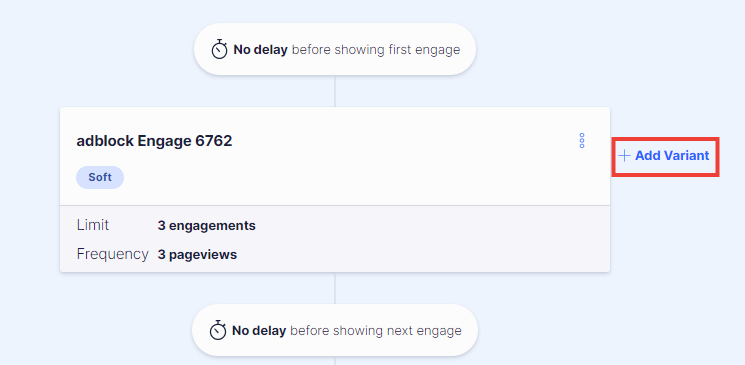The height and width of the screenshot is (365, 745).
Task: Click the Frequency label
Action: coord(113,254)
